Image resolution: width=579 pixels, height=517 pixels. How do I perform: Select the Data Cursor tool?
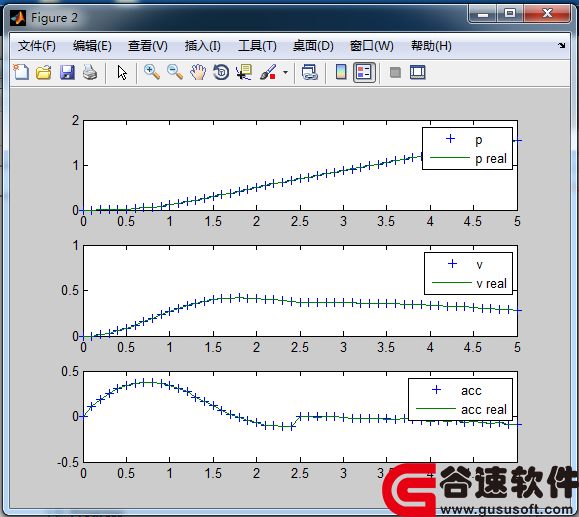(x=244, y=72)
